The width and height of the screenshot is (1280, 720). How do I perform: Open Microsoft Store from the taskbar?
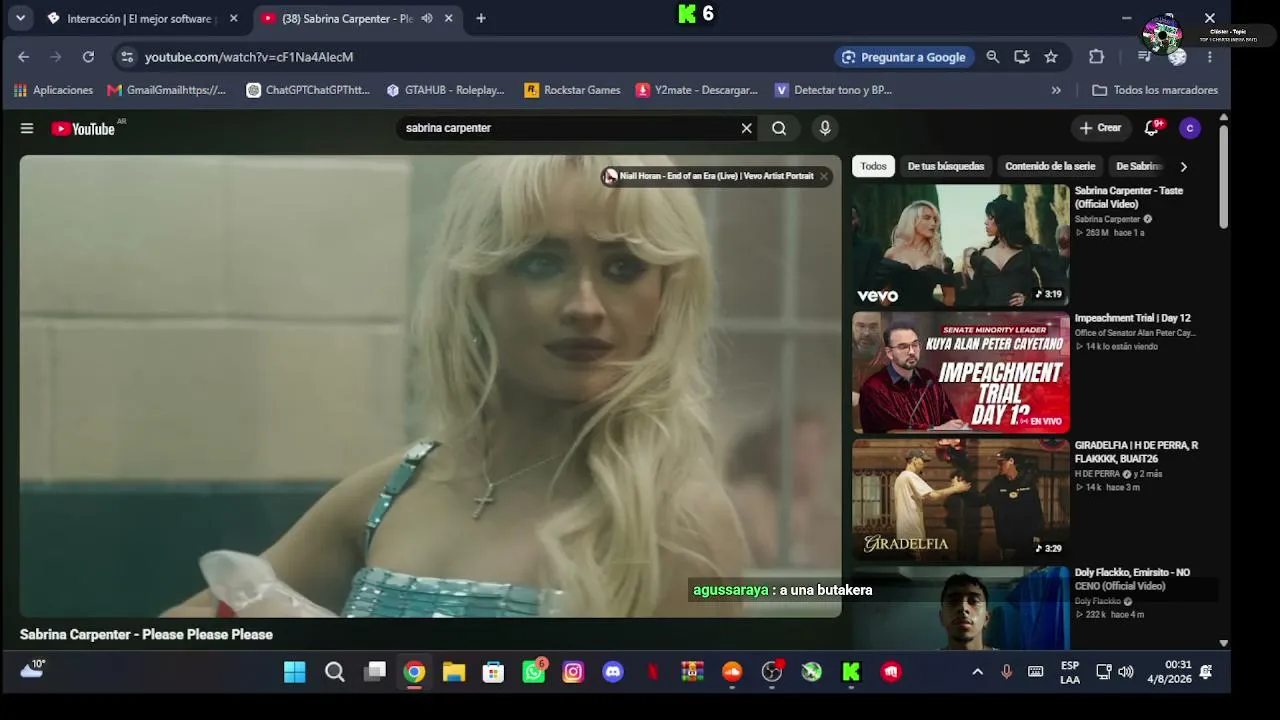[x=494, y=672]
